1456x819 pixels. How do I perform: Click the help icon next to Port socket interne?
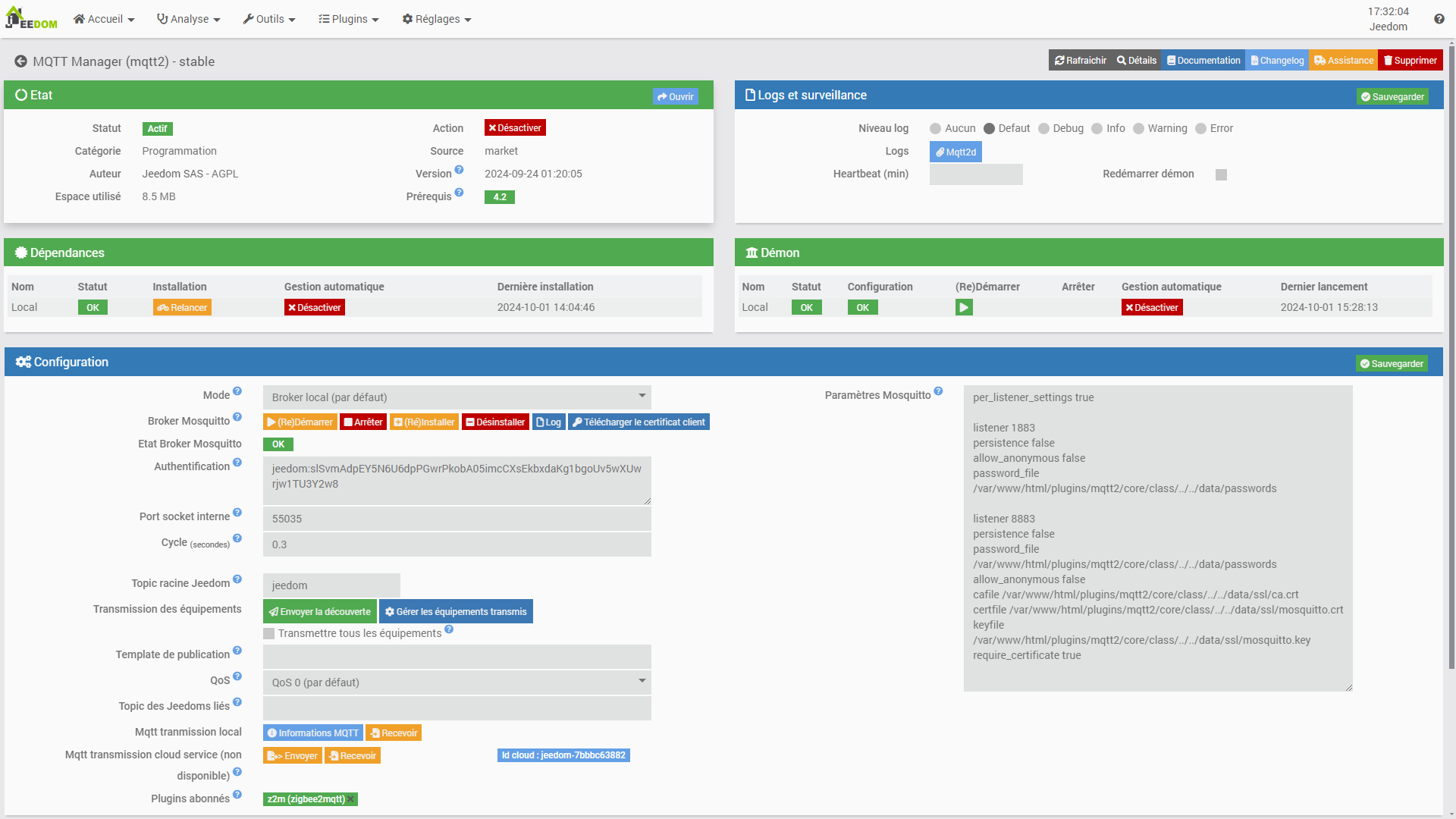point(237,513)
